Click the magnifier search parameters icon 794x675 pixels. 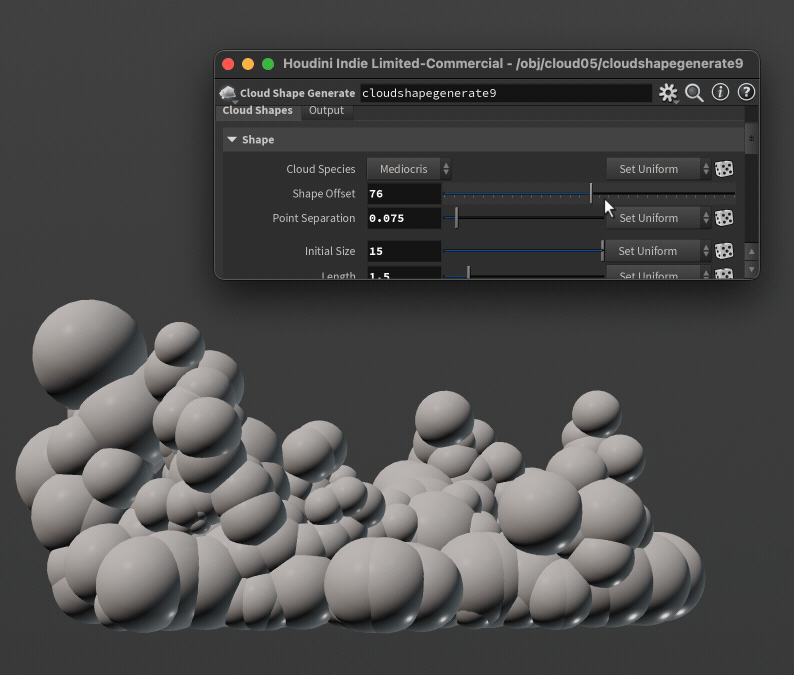[694, 93]
